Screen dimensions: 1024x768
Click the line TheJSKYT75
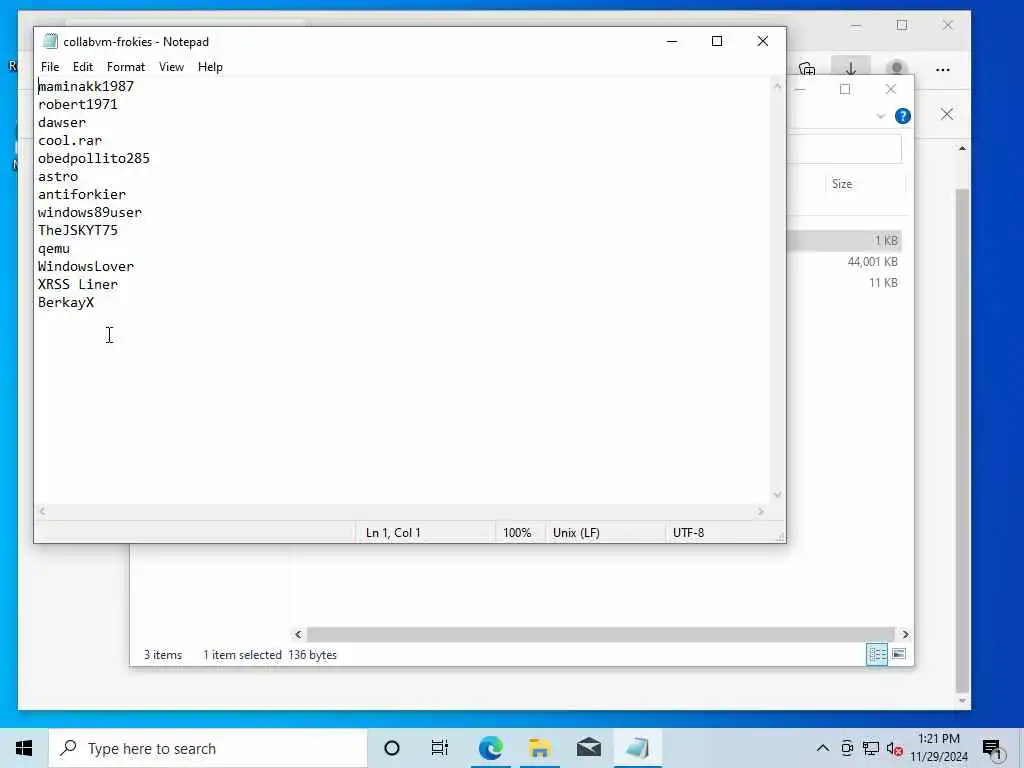click(x=78, y=231)
